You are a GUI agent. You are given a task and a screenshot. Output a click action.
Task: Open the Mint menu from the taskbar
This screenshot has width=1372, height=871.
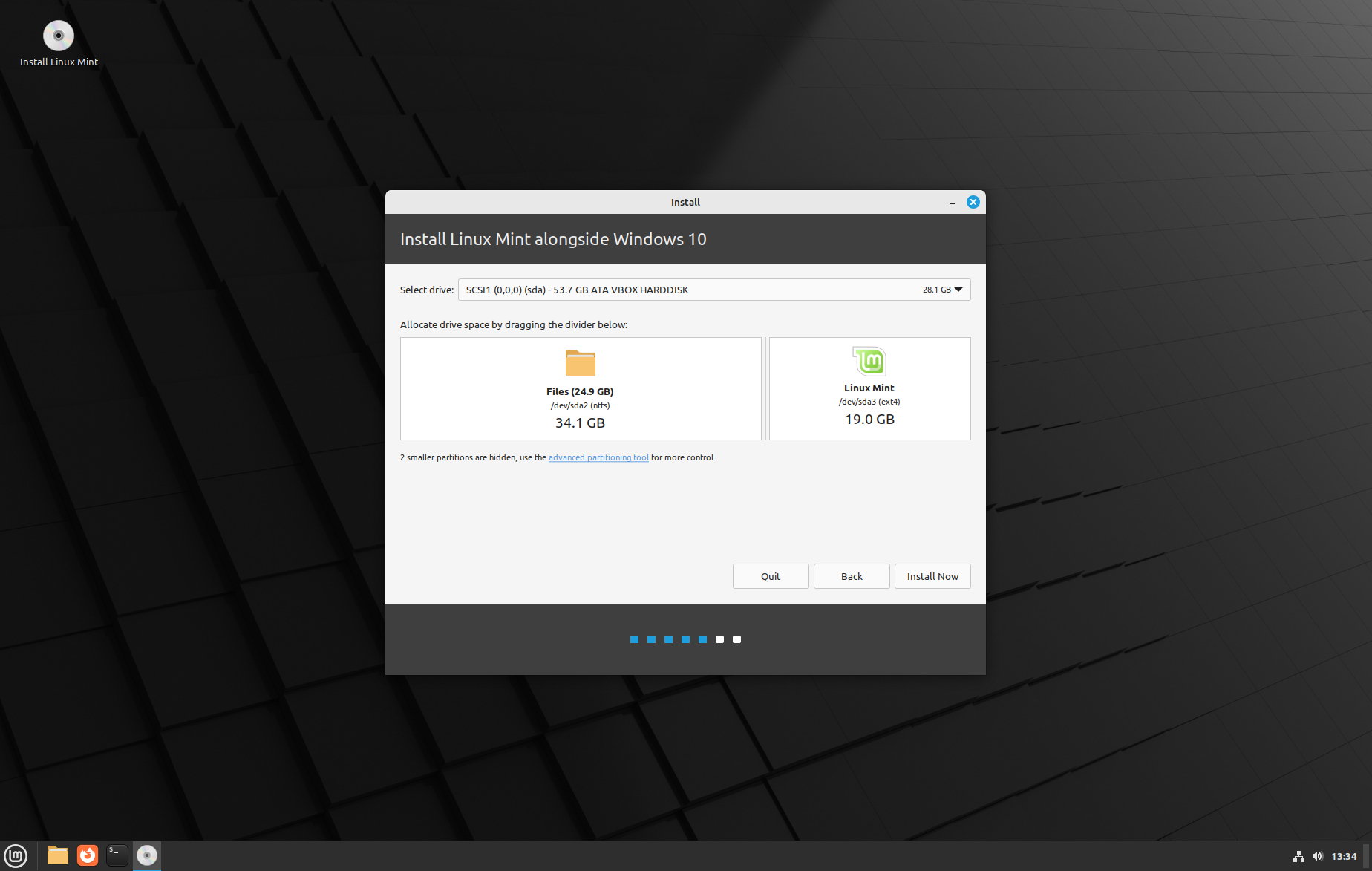click(16, 855)
